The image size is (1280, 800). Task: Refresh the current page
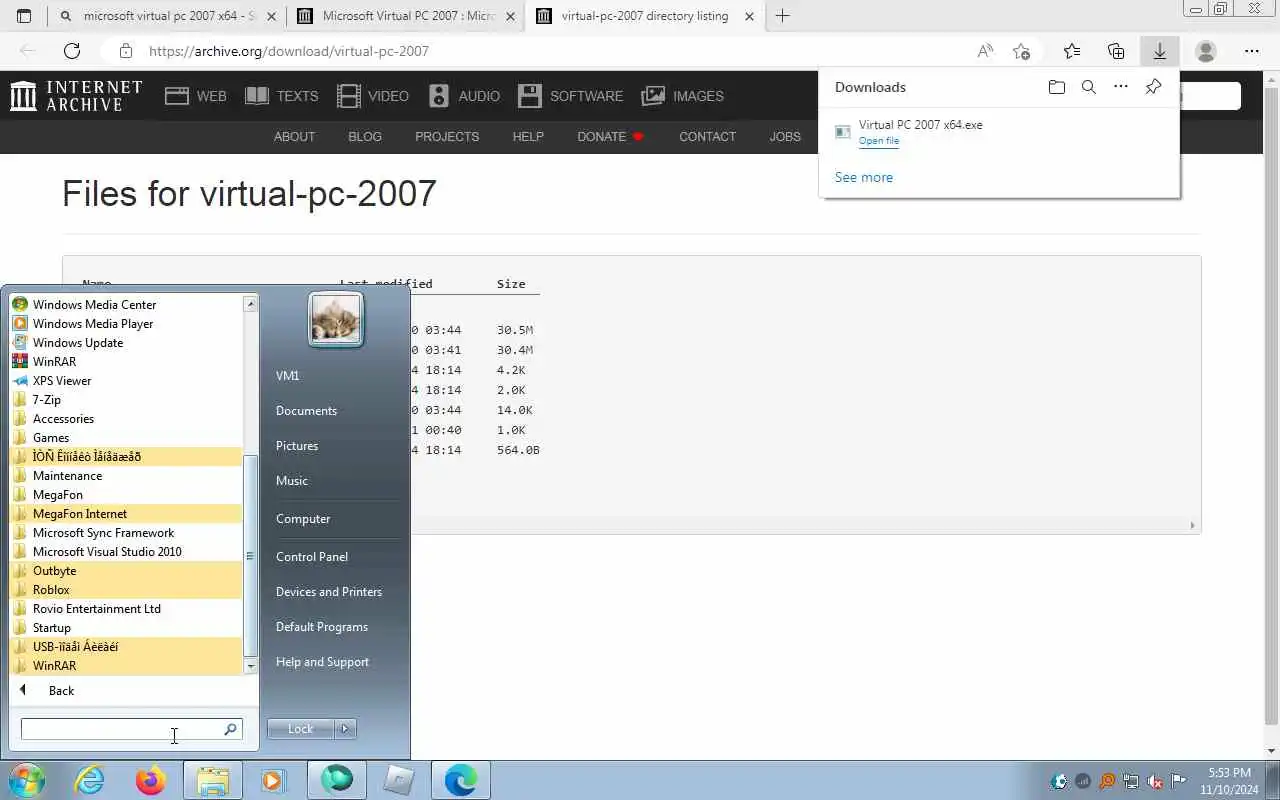coord(72,51)
